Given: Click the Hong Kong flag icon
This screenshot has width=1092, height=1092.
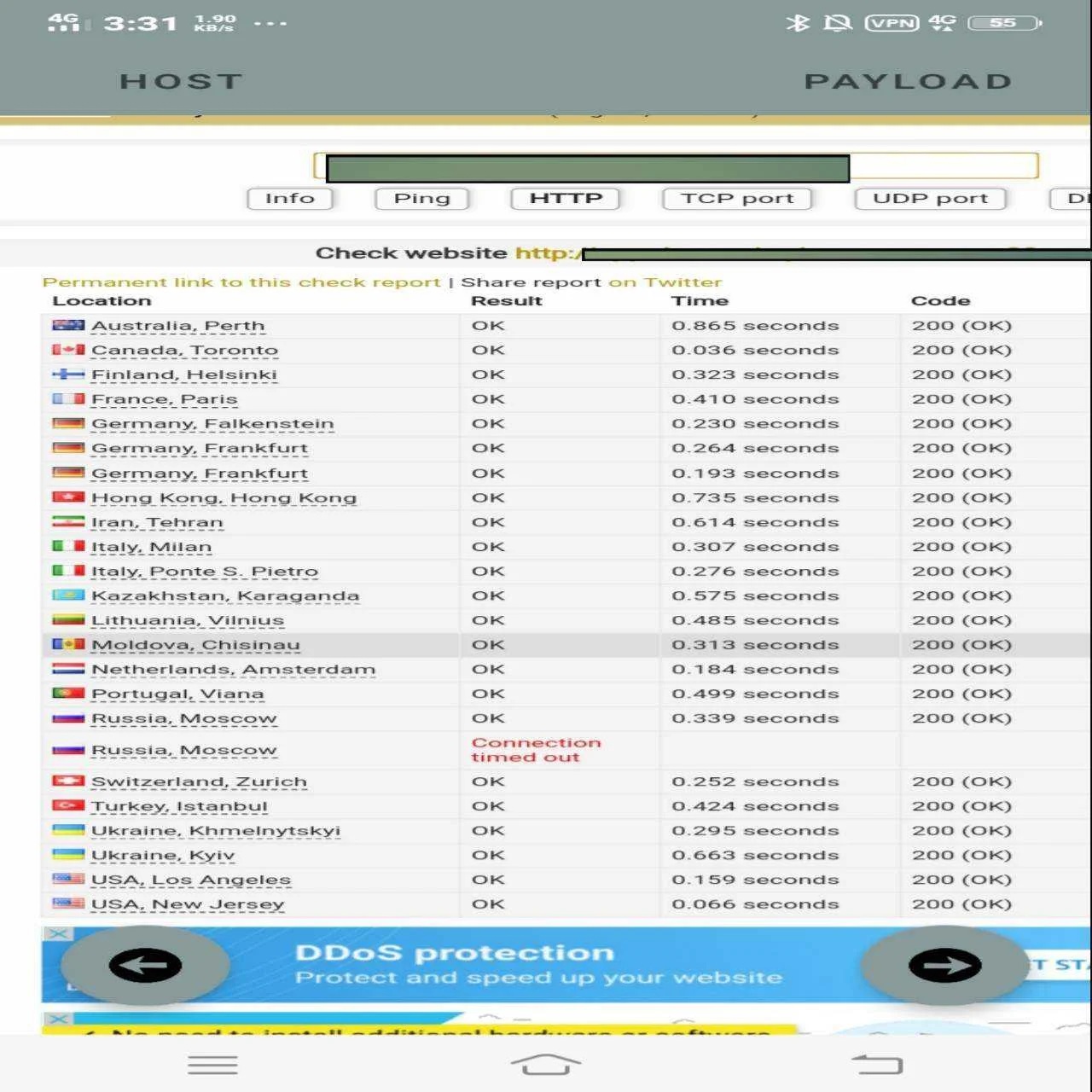Looking at the screenshot, I should tap(68, 497).
